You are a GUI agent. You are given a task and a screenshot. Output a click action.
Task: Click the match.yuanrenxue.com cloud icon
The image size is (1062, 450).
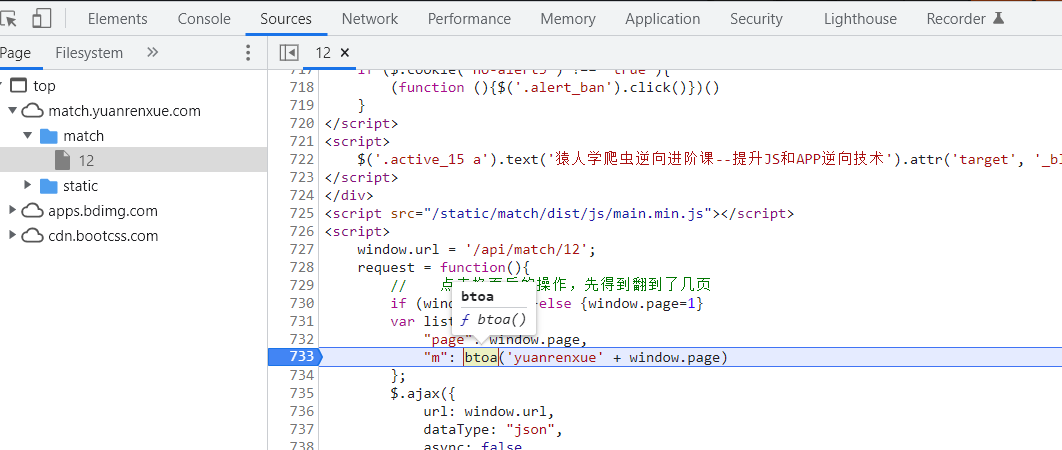[33, 110]
